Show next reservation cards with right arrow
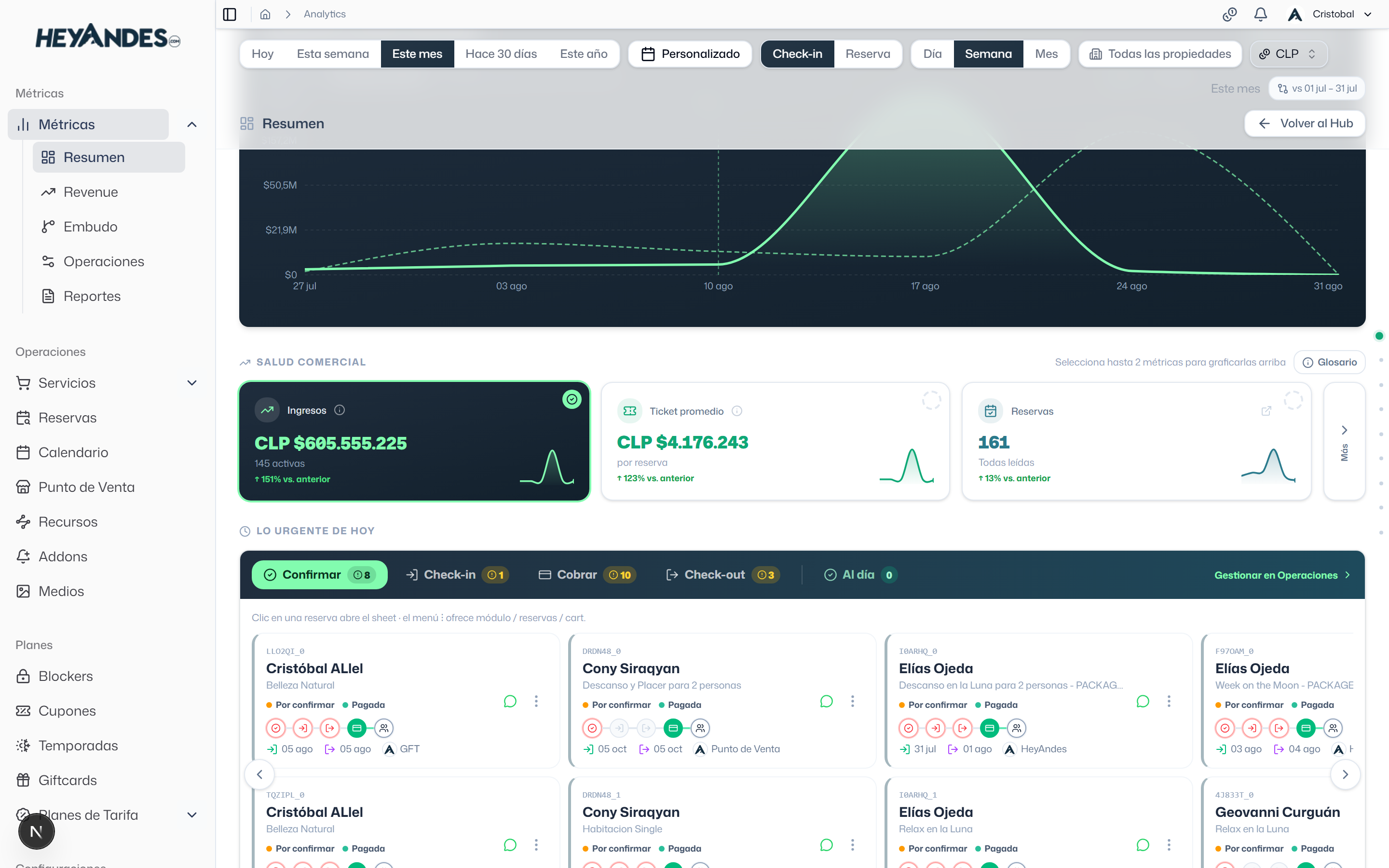 (1346, 774)
